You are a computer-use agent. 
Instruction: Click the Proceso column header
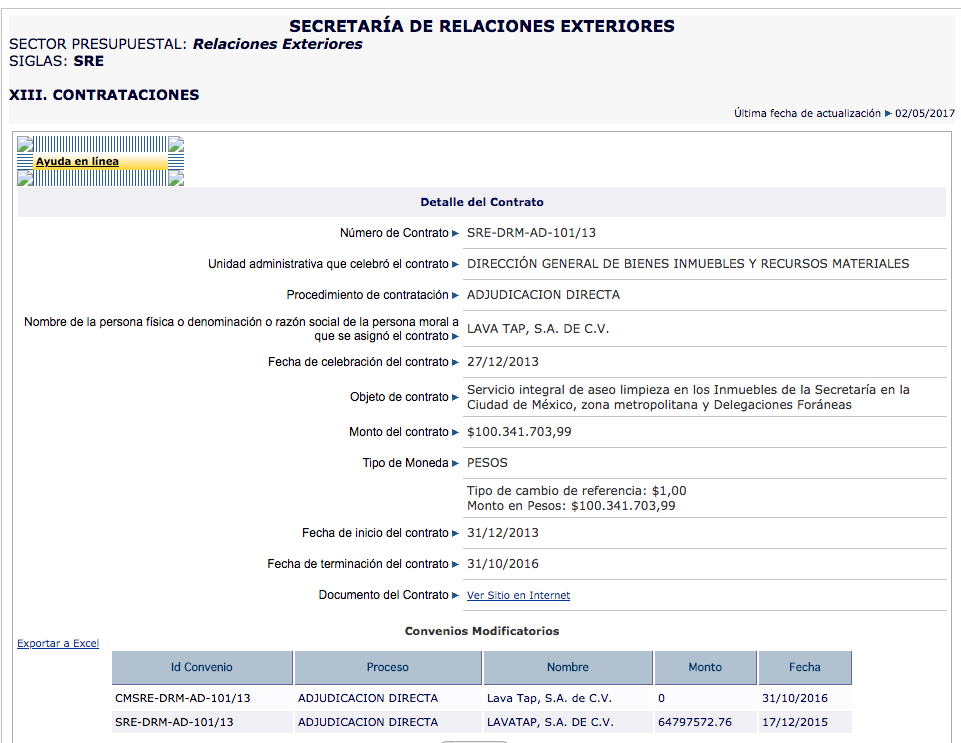[387, 667]
